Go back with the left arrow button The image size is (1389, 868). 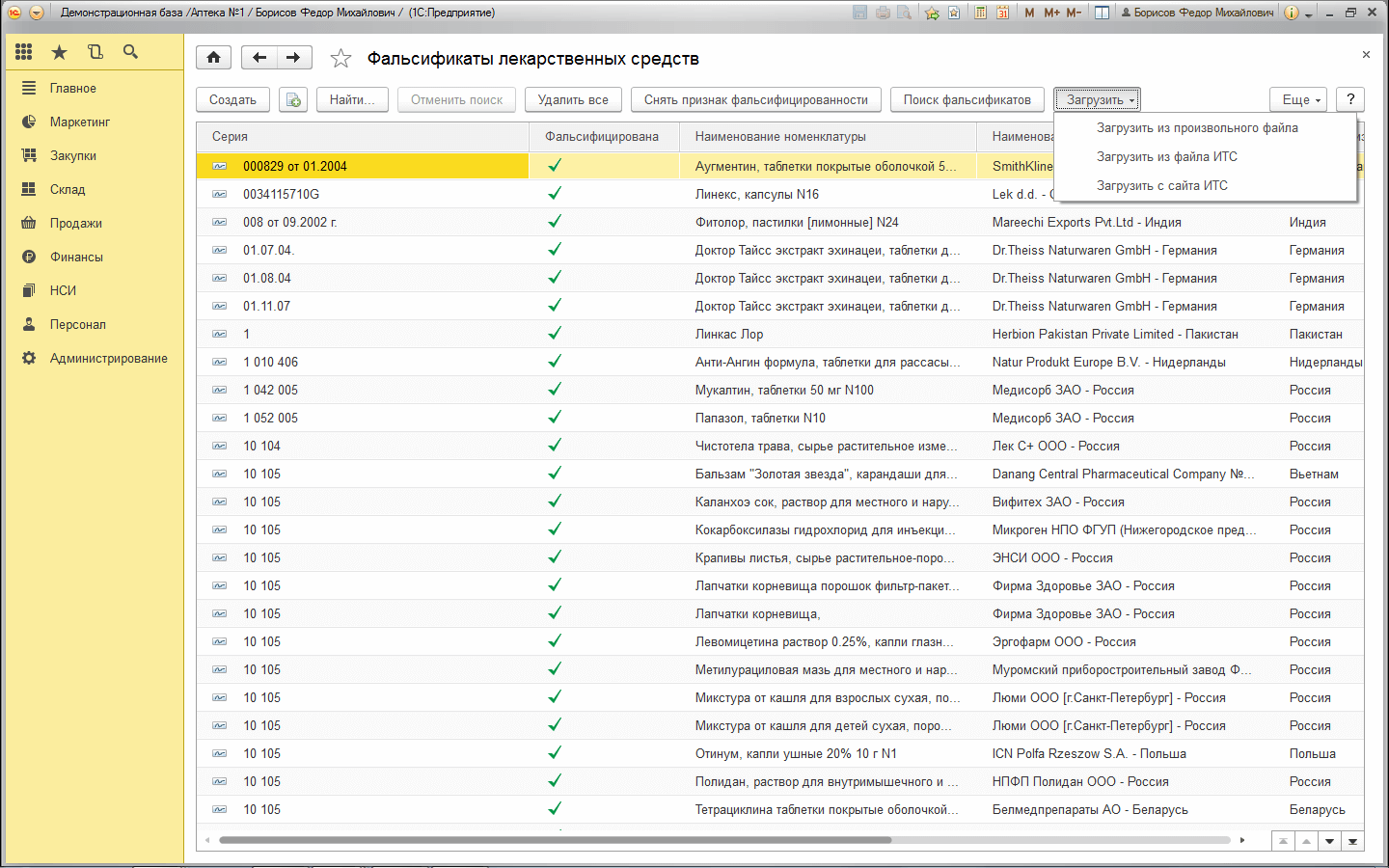259,58
